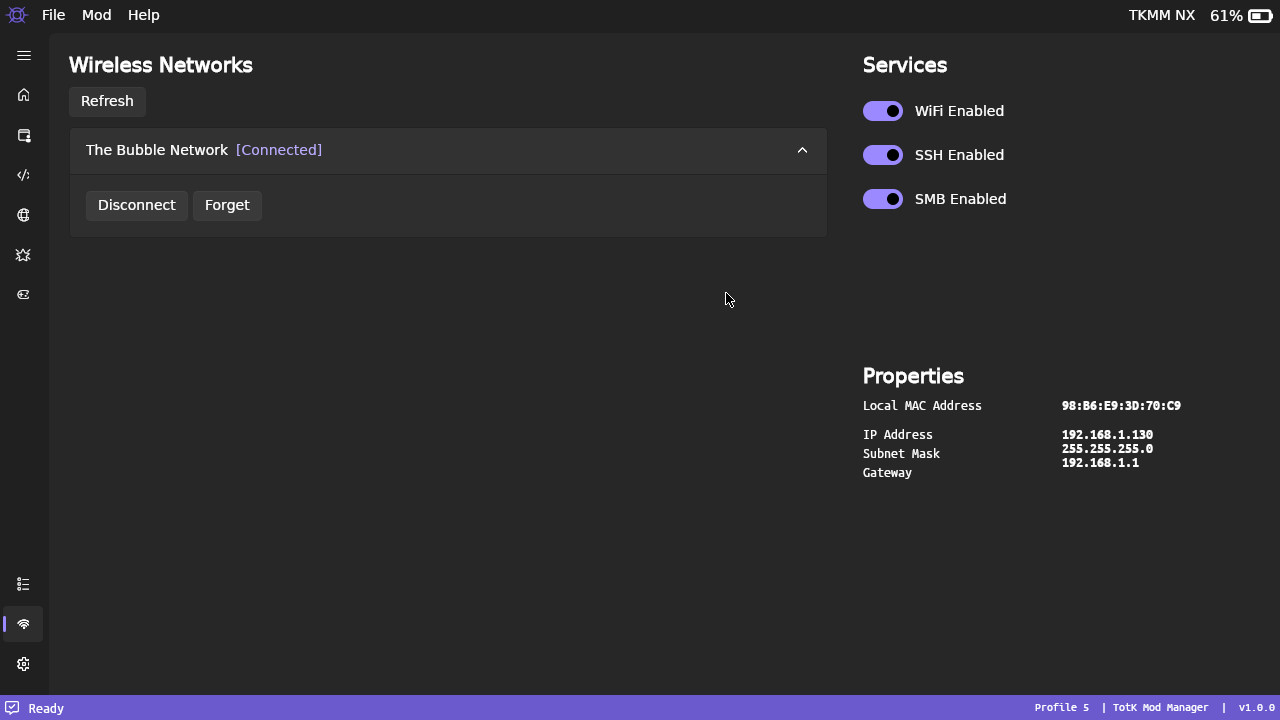Open the gamepad page from the sidebar

tap(23, 295)
